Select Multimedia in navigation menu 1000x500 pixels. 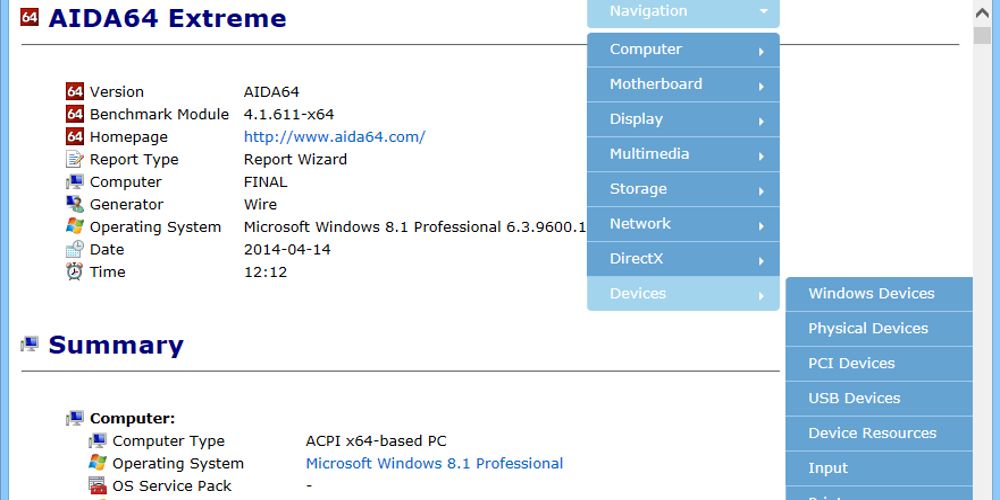pyautogui.click(x=683, y=154)
